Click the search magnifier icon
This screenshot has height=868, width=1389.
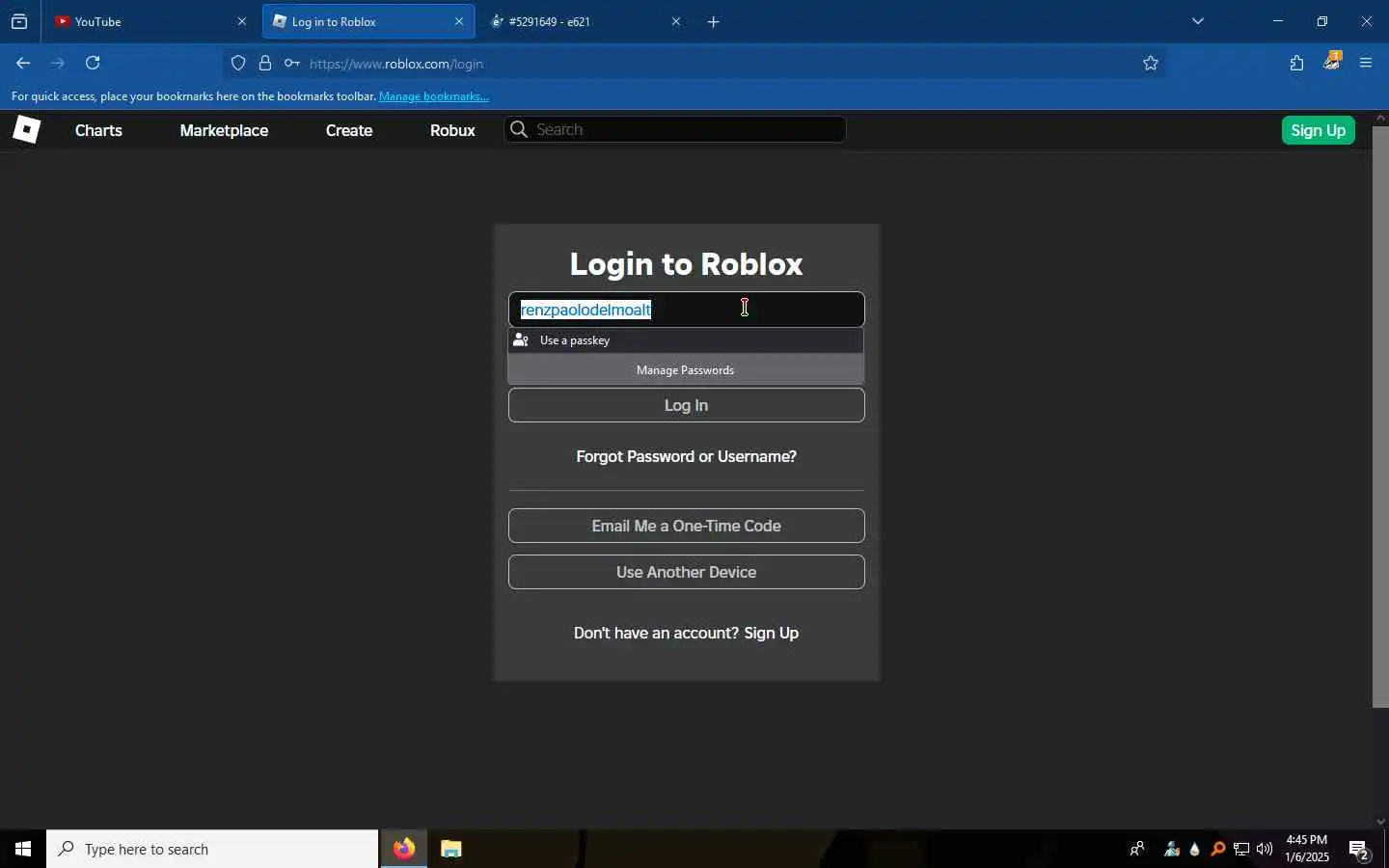tap(519, 129)
